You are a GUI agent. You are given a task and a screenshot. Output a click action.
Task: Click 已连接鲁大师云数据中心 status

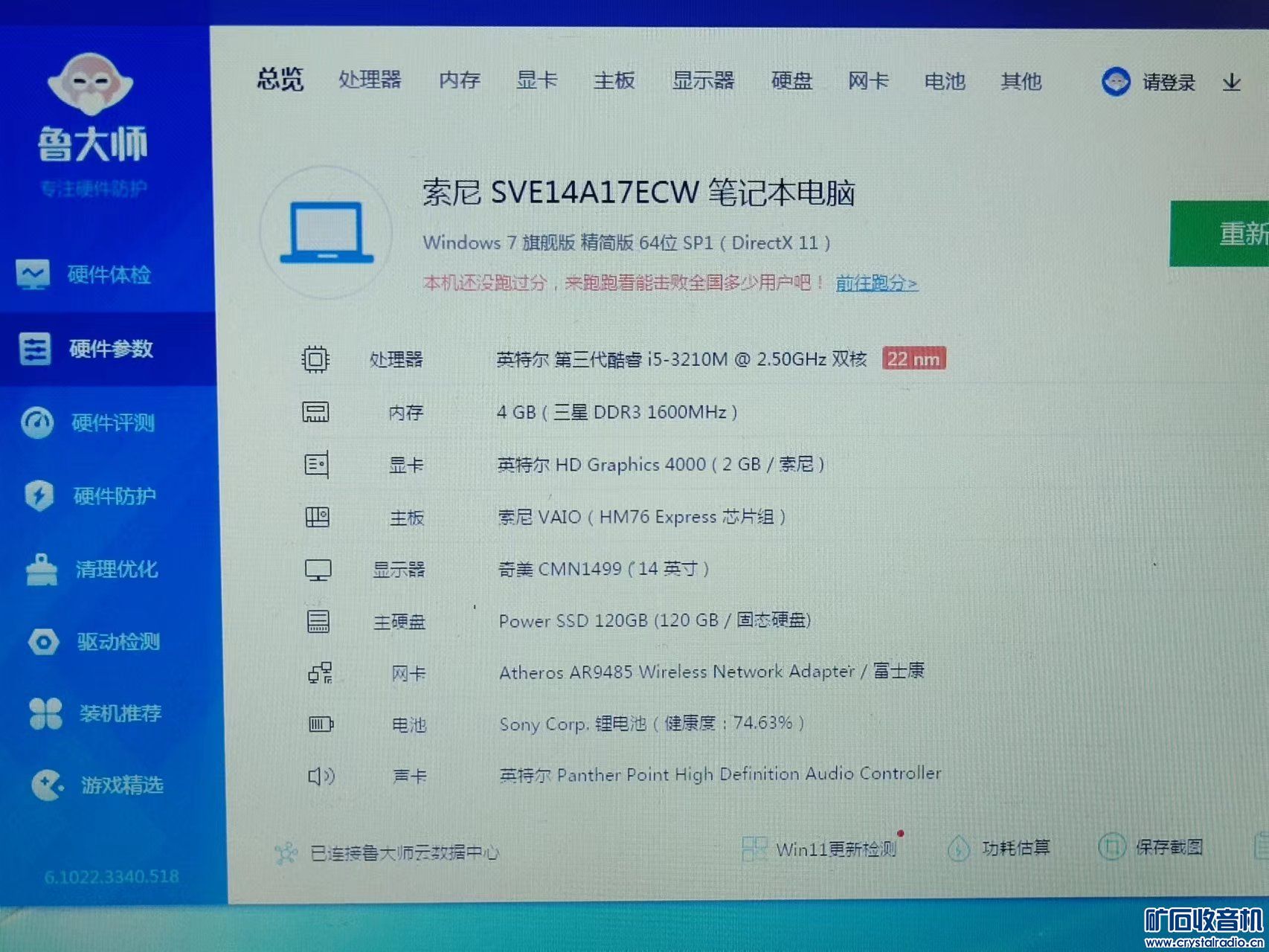coord(404,853)
